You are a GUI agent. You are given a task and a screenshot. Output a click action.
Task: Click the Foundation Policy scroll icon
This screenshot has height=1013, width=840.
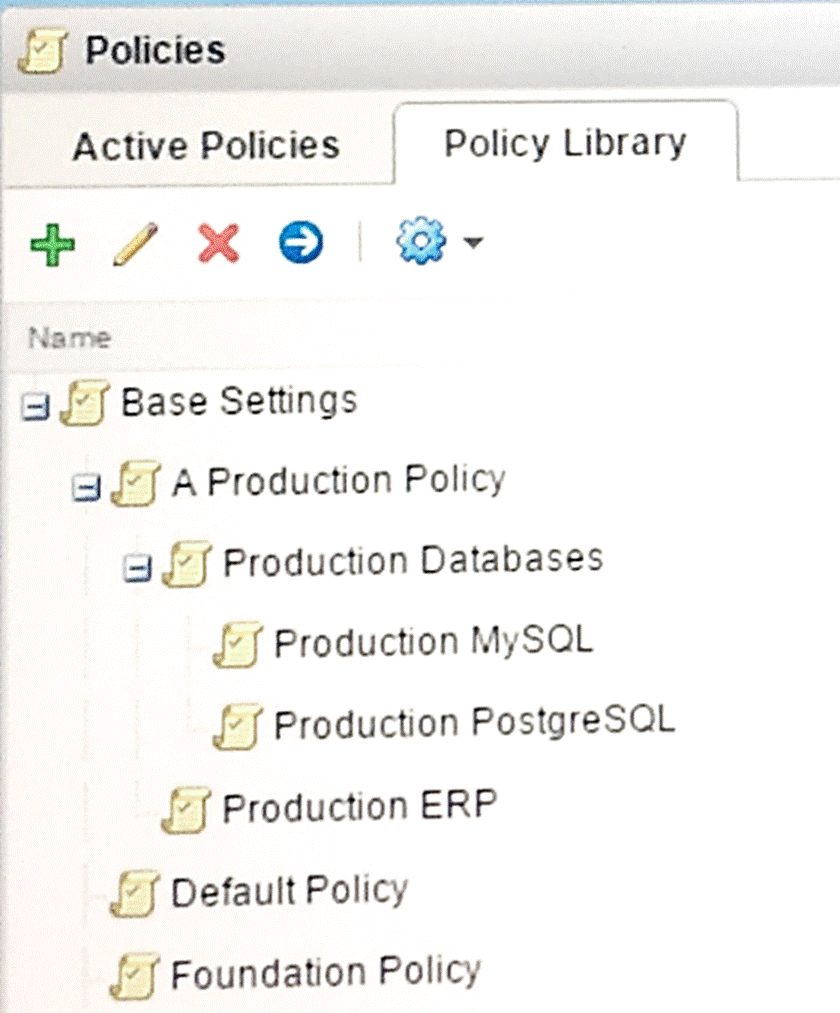[x=133, y=975]
